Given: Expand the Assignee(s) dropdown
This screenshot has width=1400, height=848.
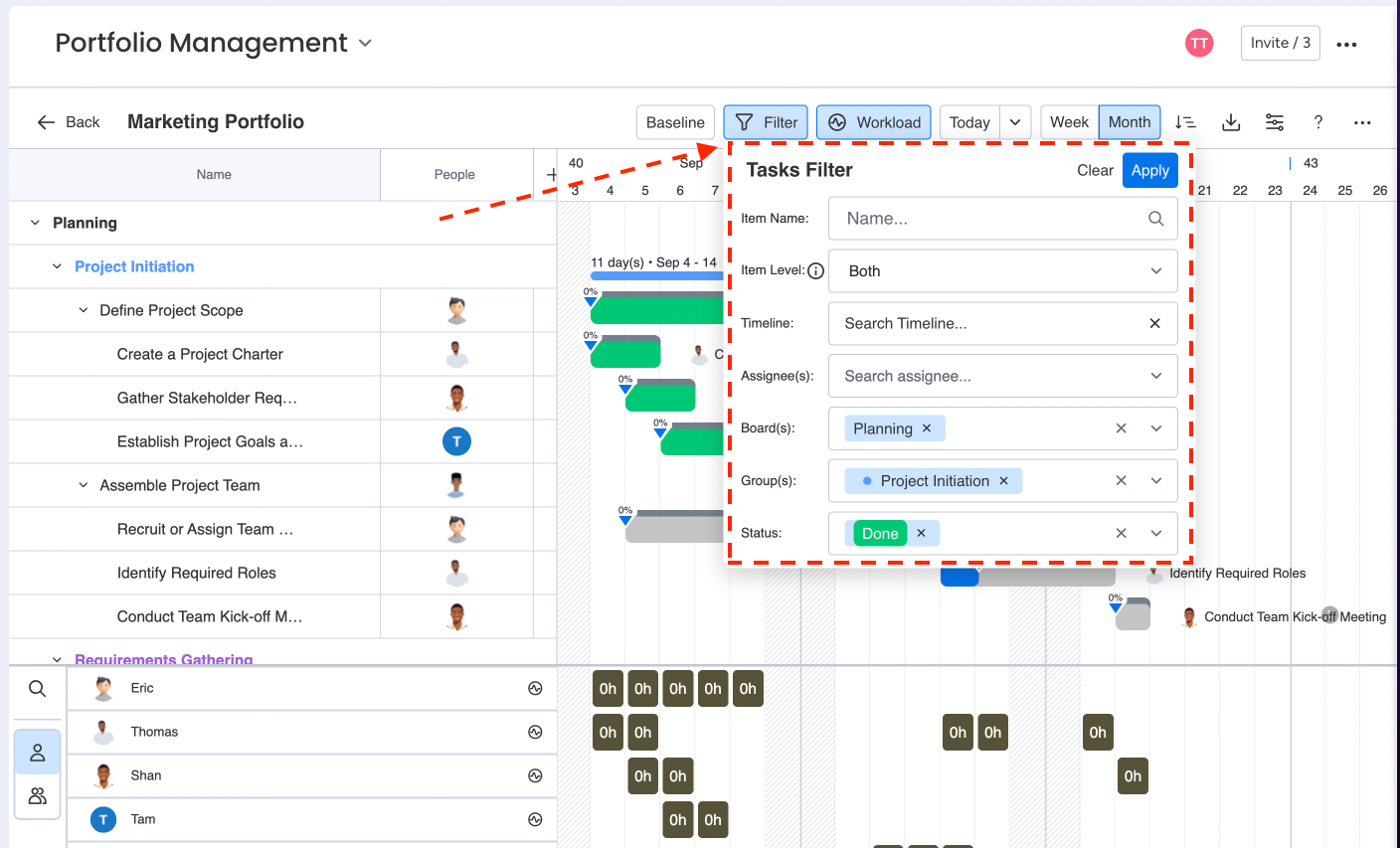Looking at the screenshot, I should tap(1155, 376).
